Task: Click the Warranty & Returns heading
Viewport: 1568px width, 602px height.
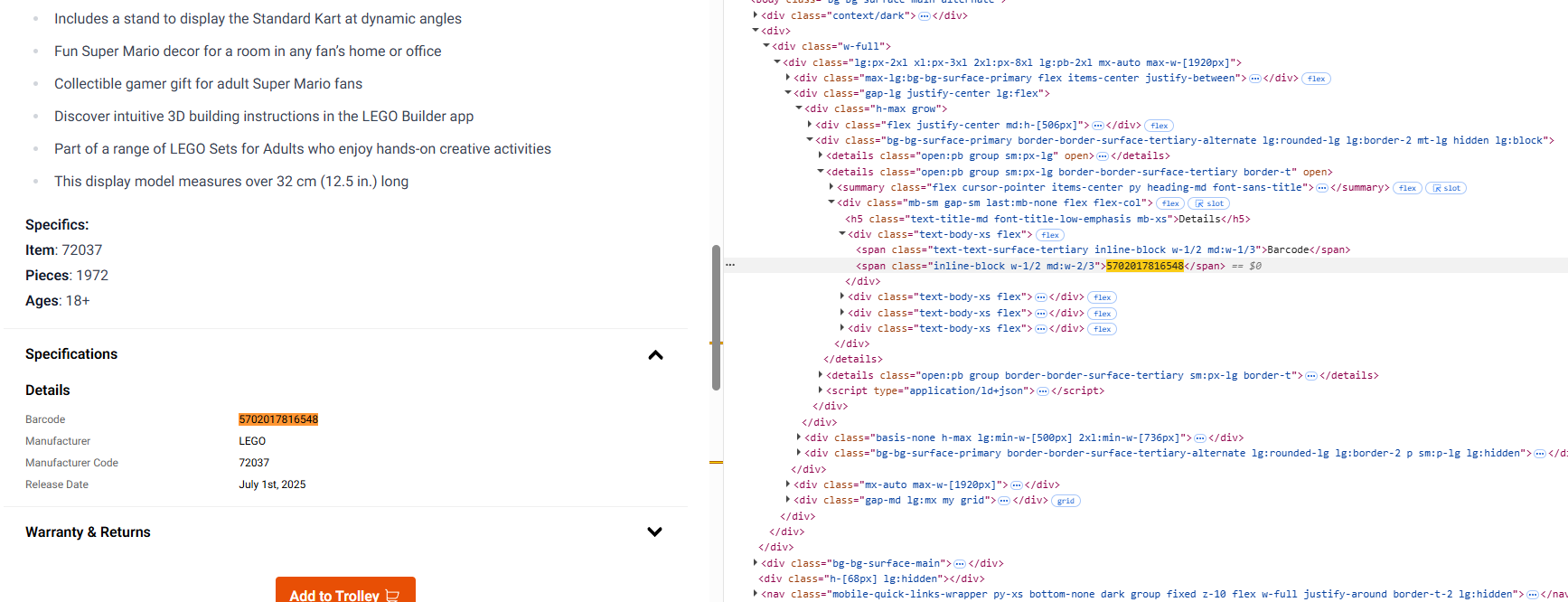Action: pos(88,532)
